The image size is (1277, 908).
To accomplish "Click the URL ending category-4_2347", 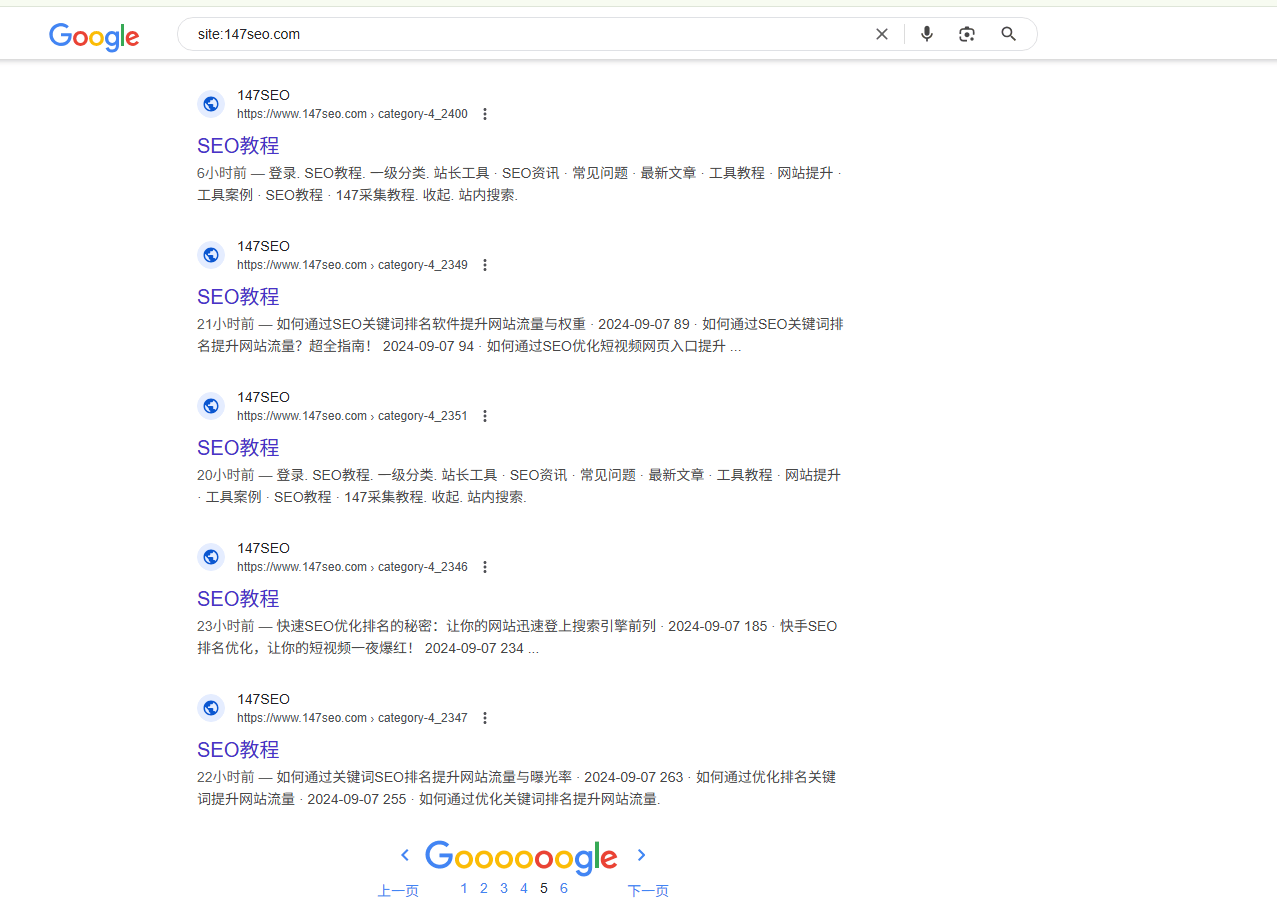I will pyautogui.click(x=352, y=718).
